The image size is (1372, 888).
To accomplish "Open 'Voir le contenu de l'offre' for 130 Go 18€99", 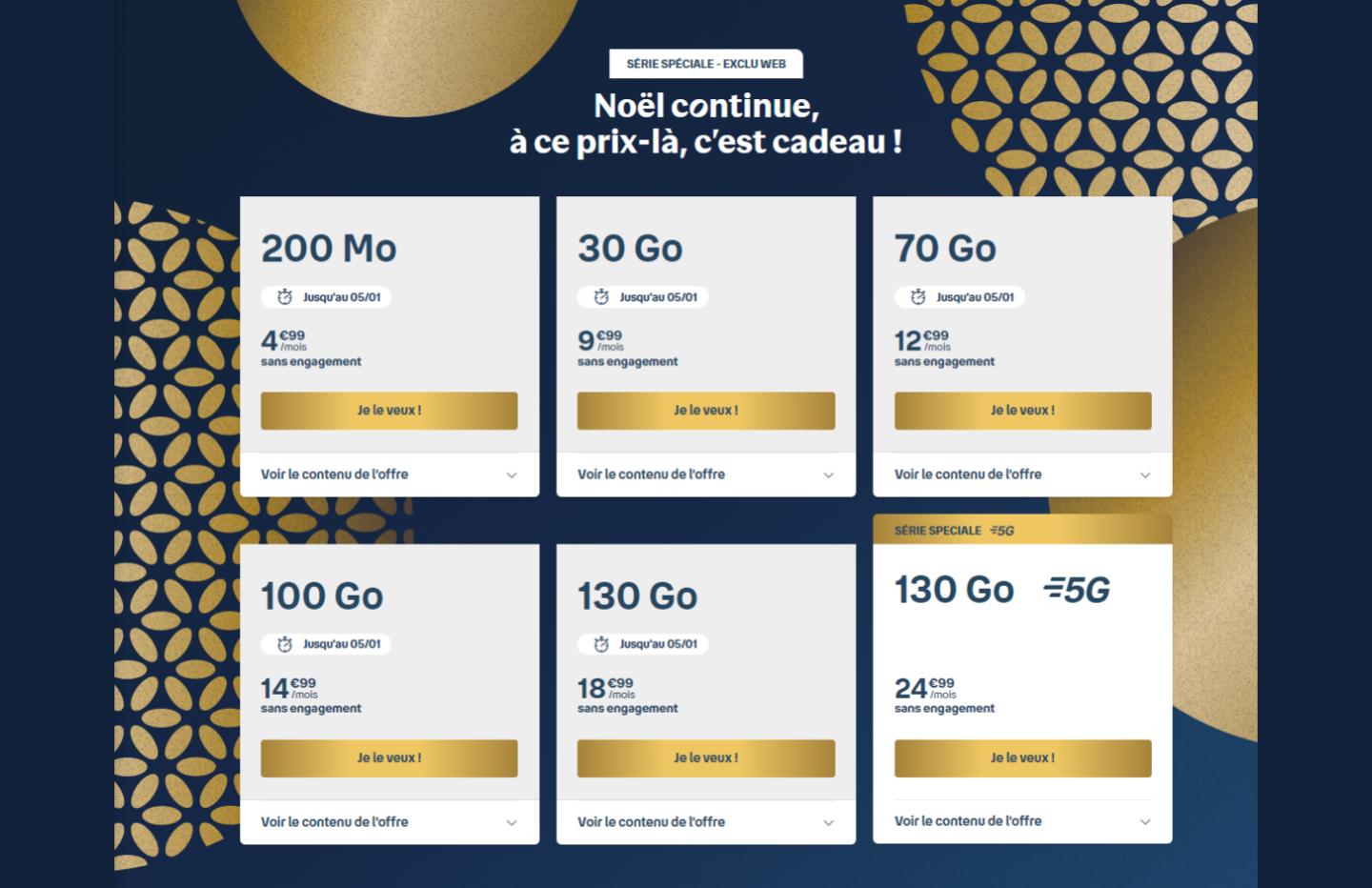I will tap(706, 821).
